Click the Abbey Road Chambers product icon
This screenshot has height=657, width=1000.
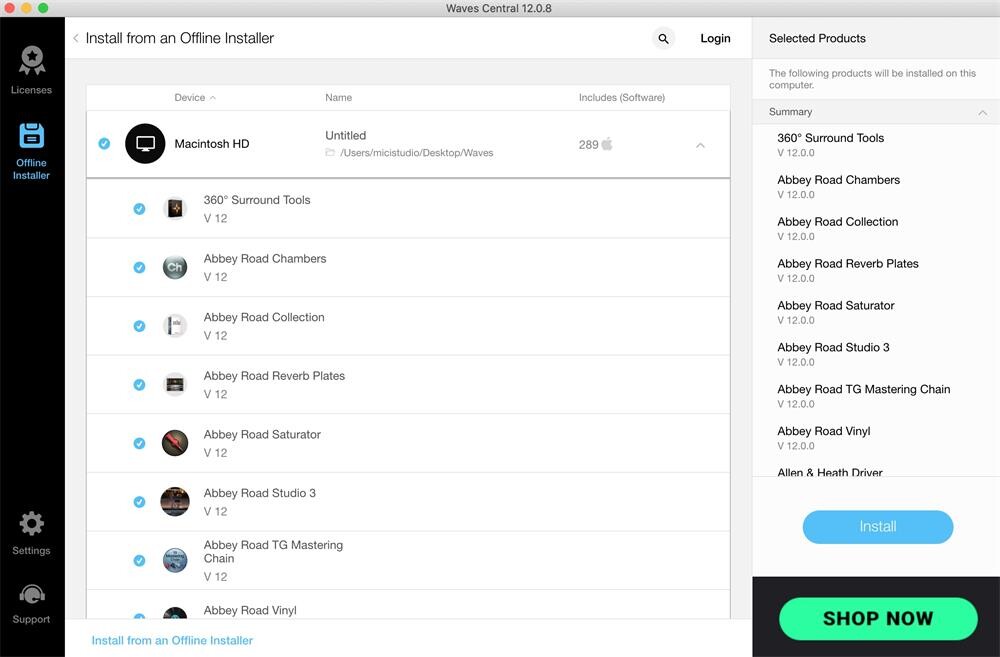click(x=175, y=267)
